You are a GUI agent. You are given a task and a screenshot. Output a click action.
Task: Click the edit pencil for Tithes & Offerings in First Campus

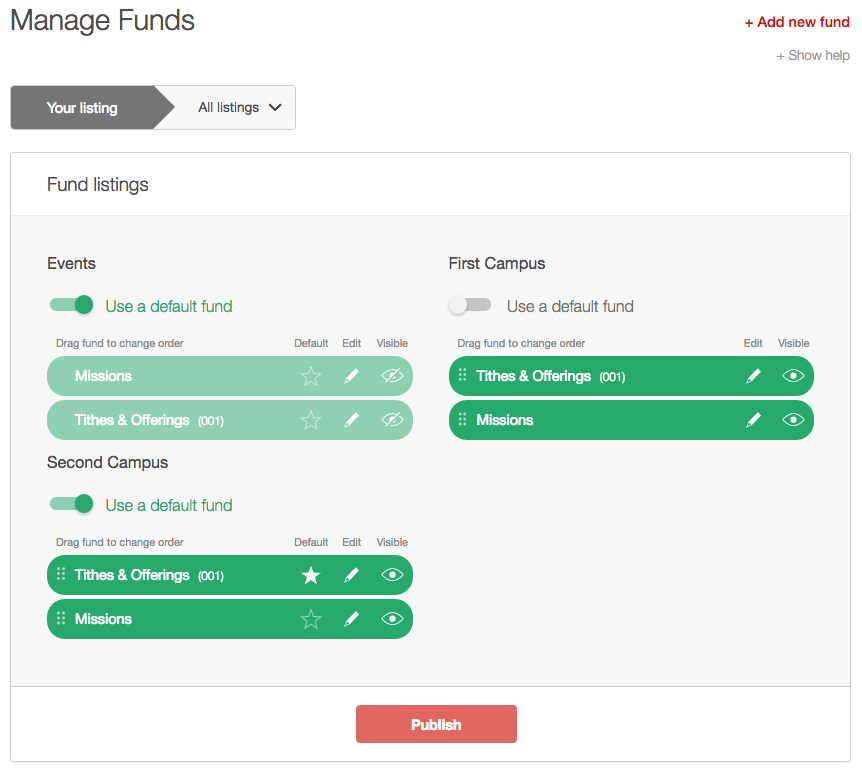point(753,376)
